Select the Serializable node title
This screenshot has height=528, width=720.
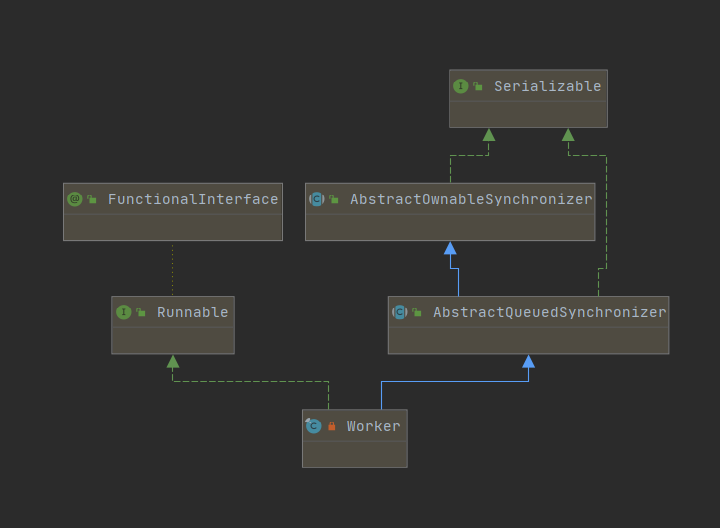[547, 86]
